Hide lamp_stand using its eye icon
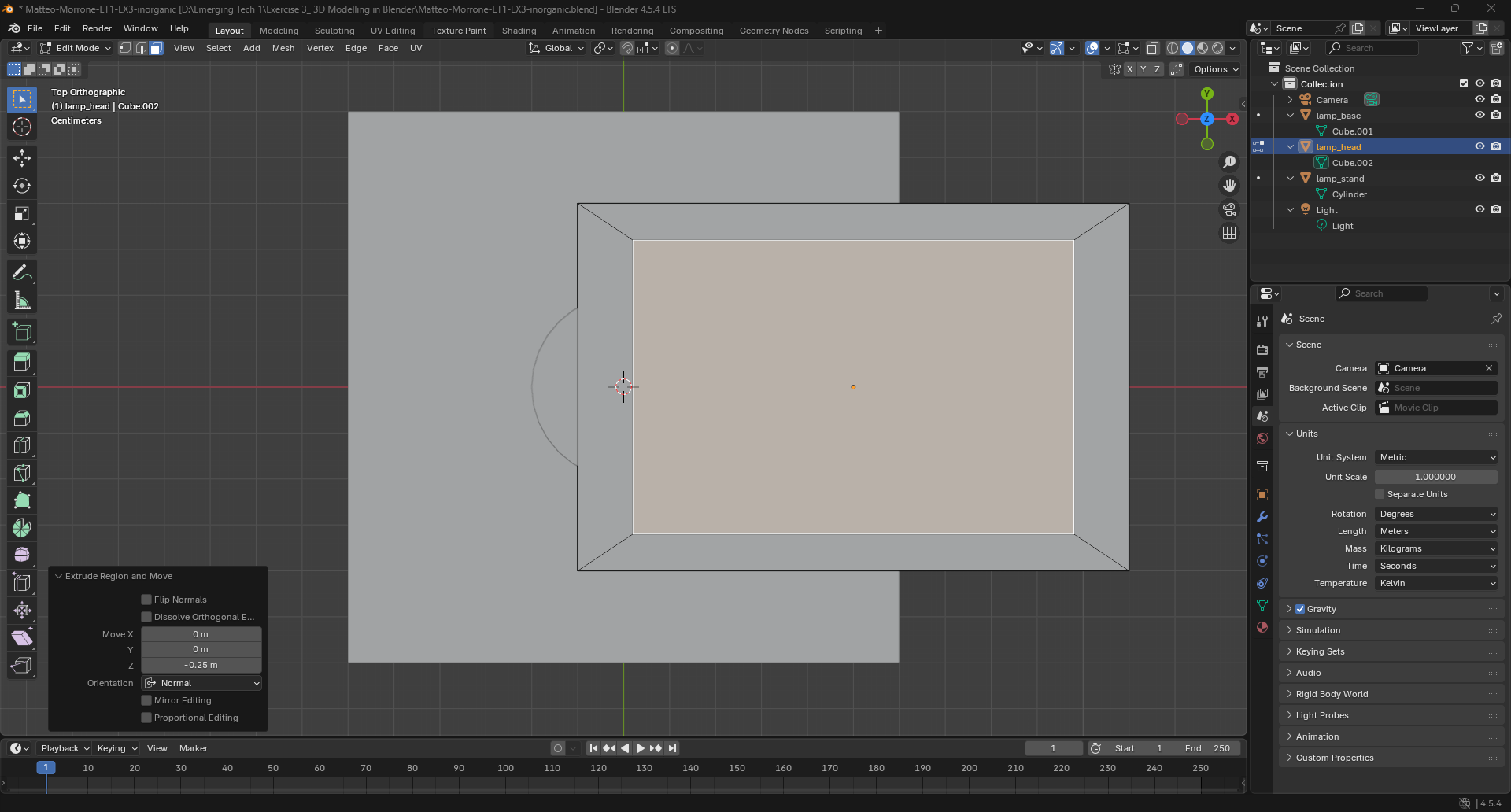1511x812 pixels. coord(1479,178)
